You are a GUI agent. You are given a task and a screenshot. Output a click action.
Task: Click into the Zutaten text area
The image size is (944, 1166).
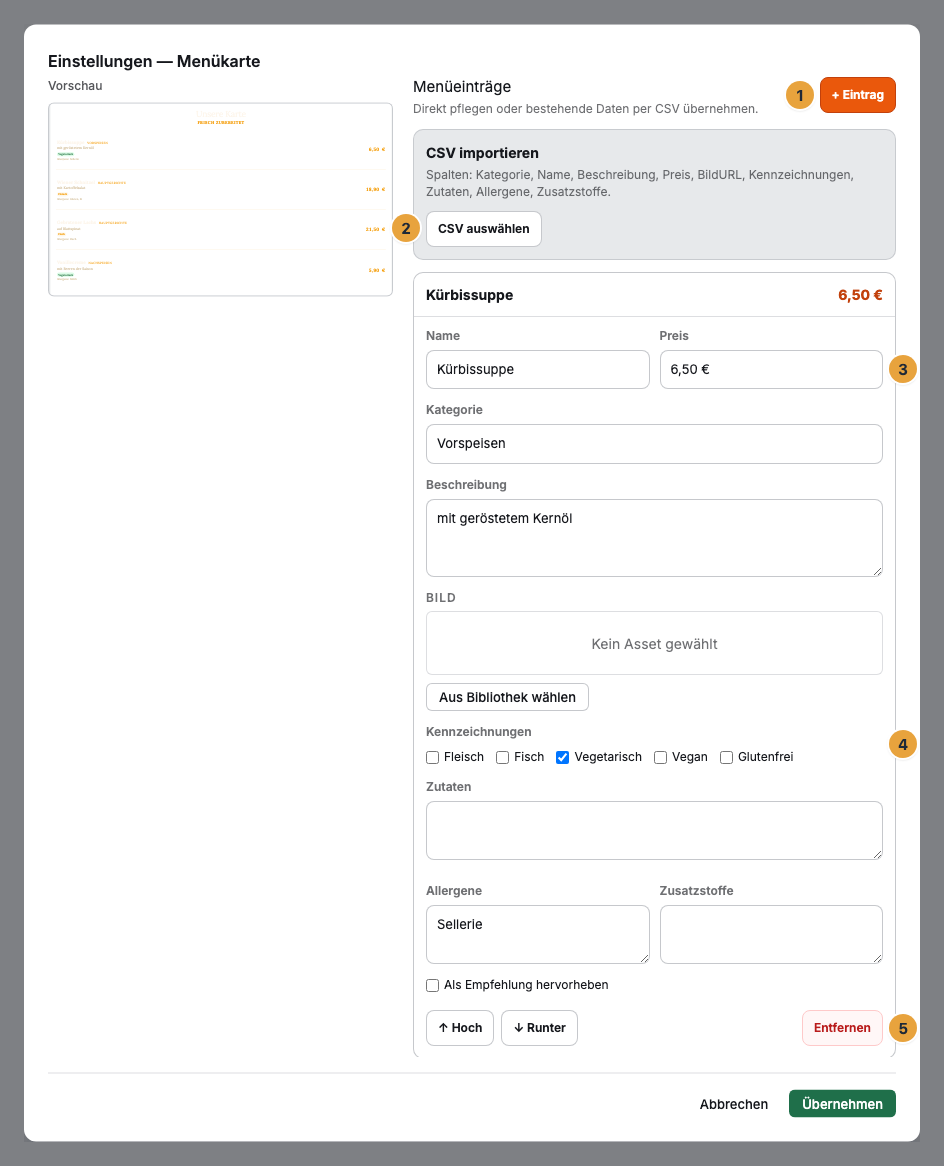pyautogui.click(x=654, y=831)
